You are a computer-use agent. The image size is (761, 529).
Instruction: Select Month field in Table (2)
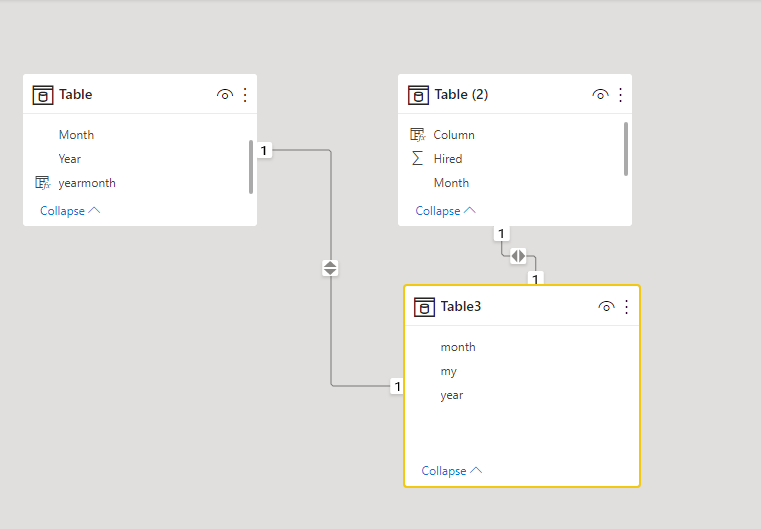point(451,183)
